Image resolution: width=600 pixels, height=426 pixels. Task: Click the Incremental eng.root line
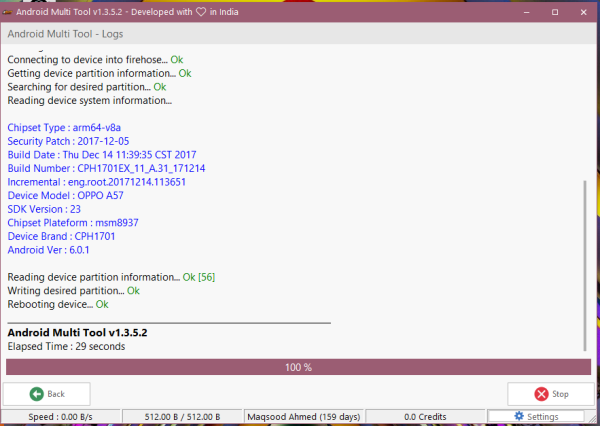97,182
